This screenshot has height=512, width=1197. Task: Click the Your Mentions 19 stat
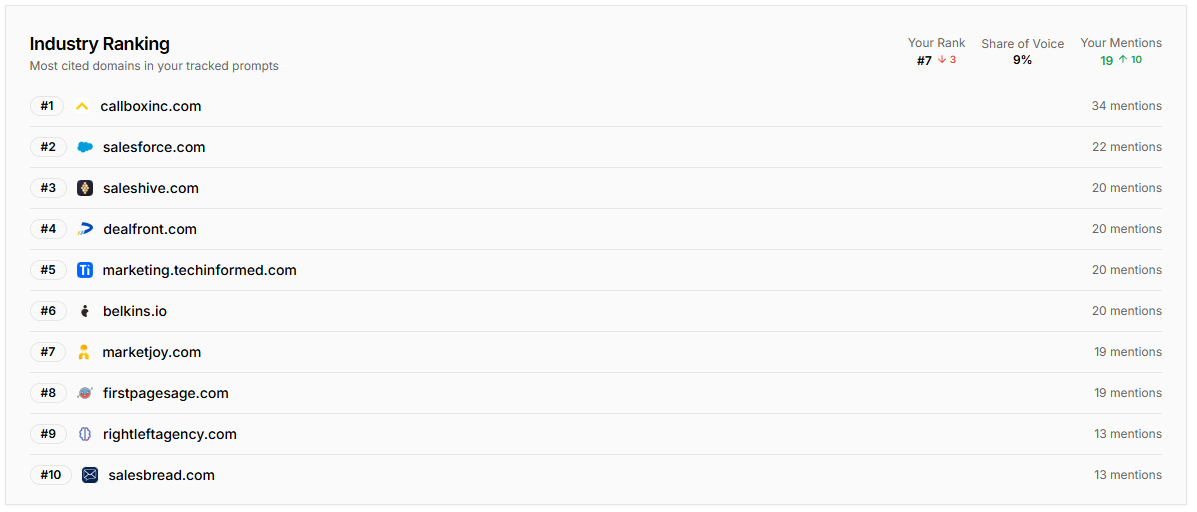click(1121, 60)
